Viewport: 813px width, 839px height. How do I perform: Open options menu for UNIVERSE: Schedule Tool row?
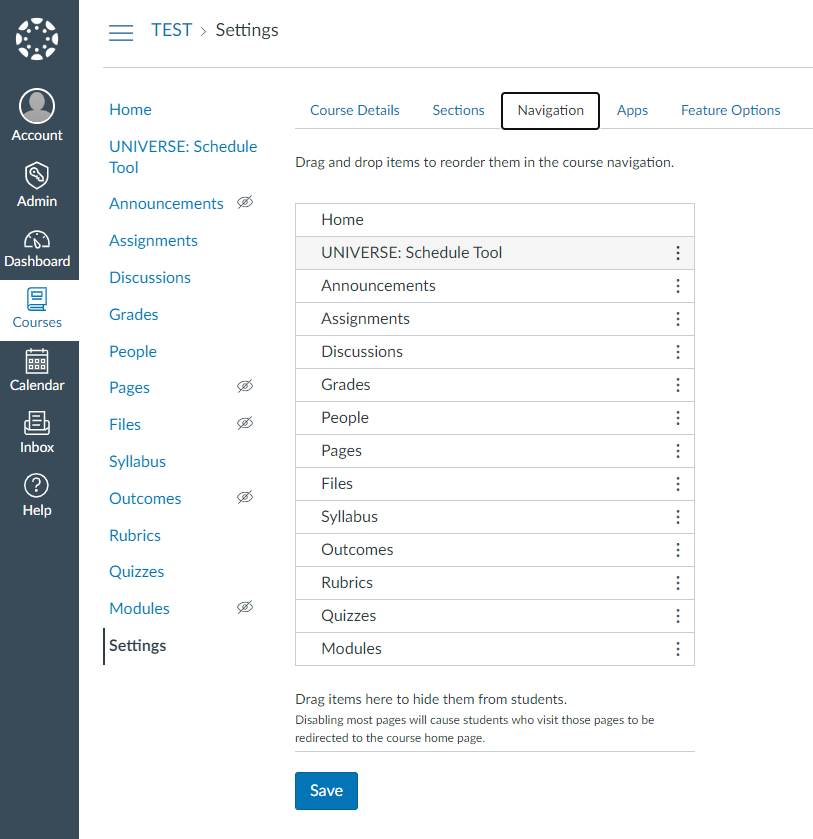(x=678, y=253)
